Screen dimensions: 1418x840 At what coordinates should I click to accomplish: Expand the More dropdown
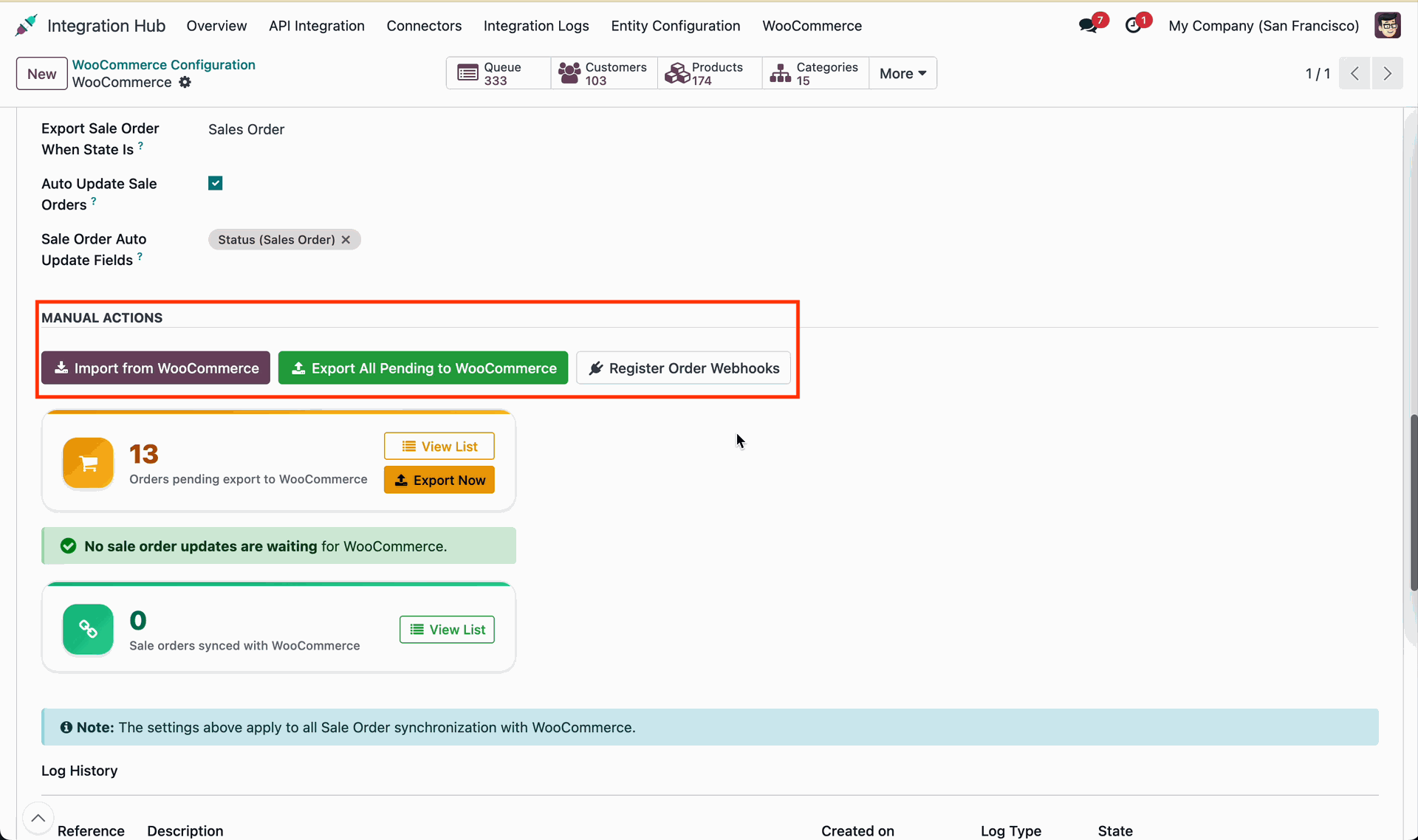[902, 73]
